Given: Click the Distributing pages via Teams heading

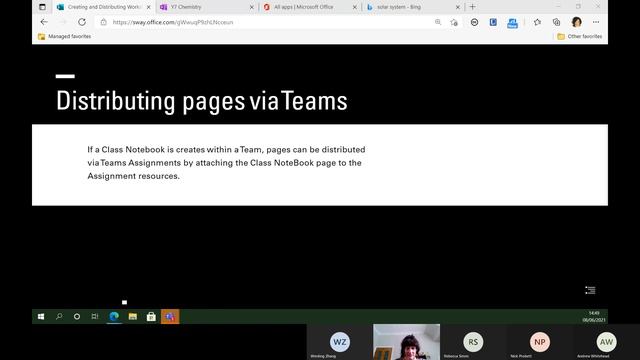Looking at the screenshot, I should coord(202,101).
